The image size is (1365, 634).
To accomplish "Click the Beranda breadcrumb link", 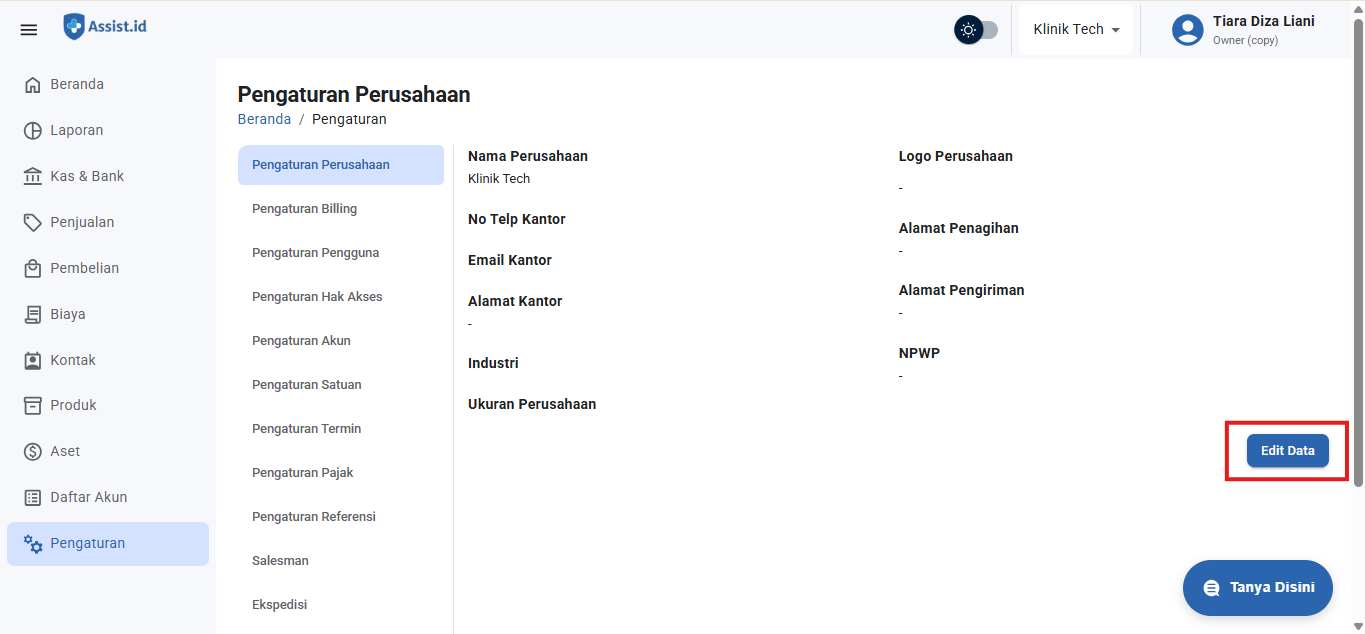I will (x=264, y=119).
